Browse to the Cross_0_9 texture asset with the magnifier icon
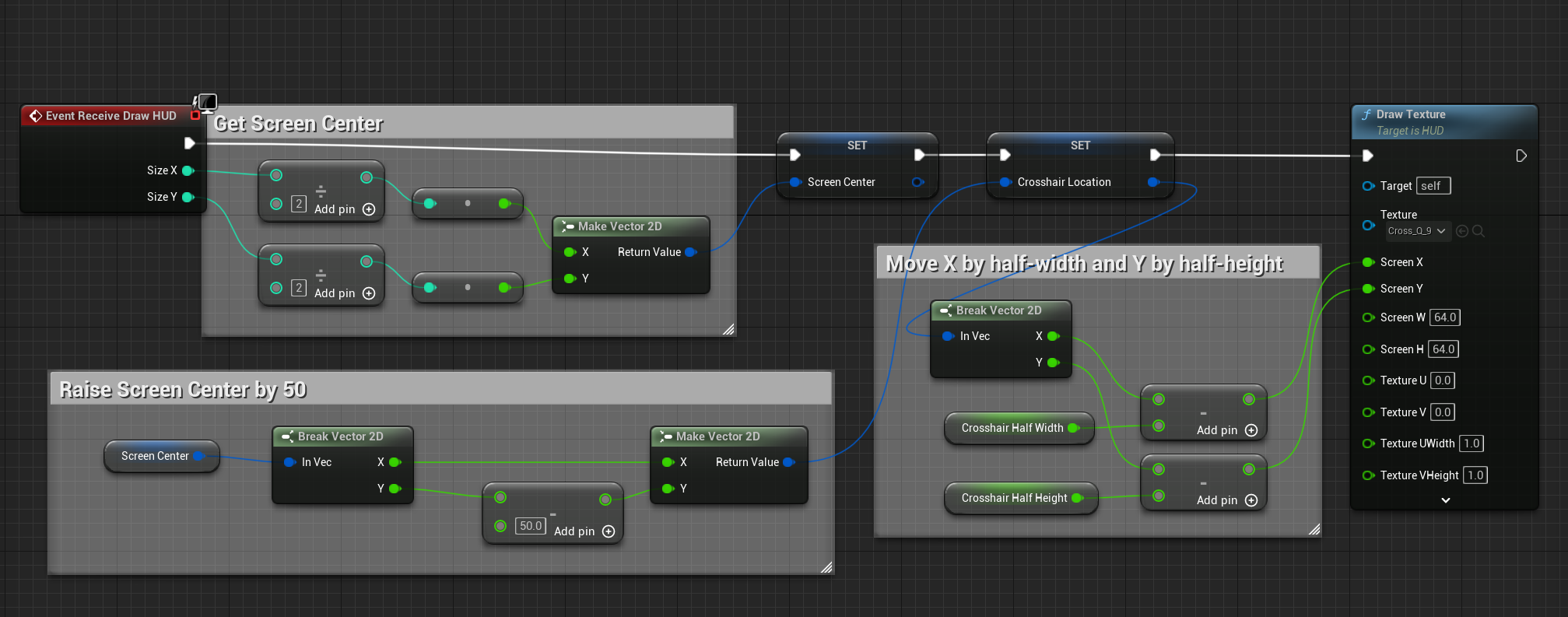This screenshot has height=617, width=1568. point(1479,231)
